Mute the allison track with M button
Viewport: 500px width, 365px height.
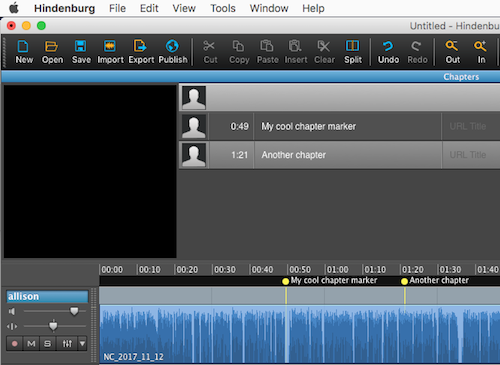(x=31, y=343)
